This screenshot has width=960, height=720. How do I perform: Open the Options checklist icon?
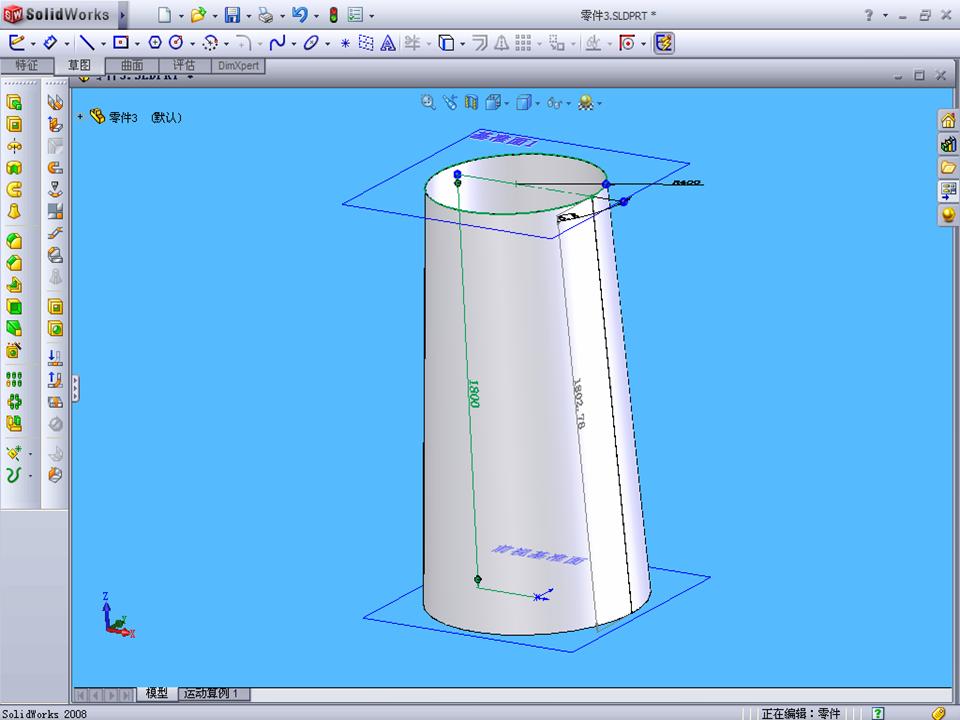355,15
